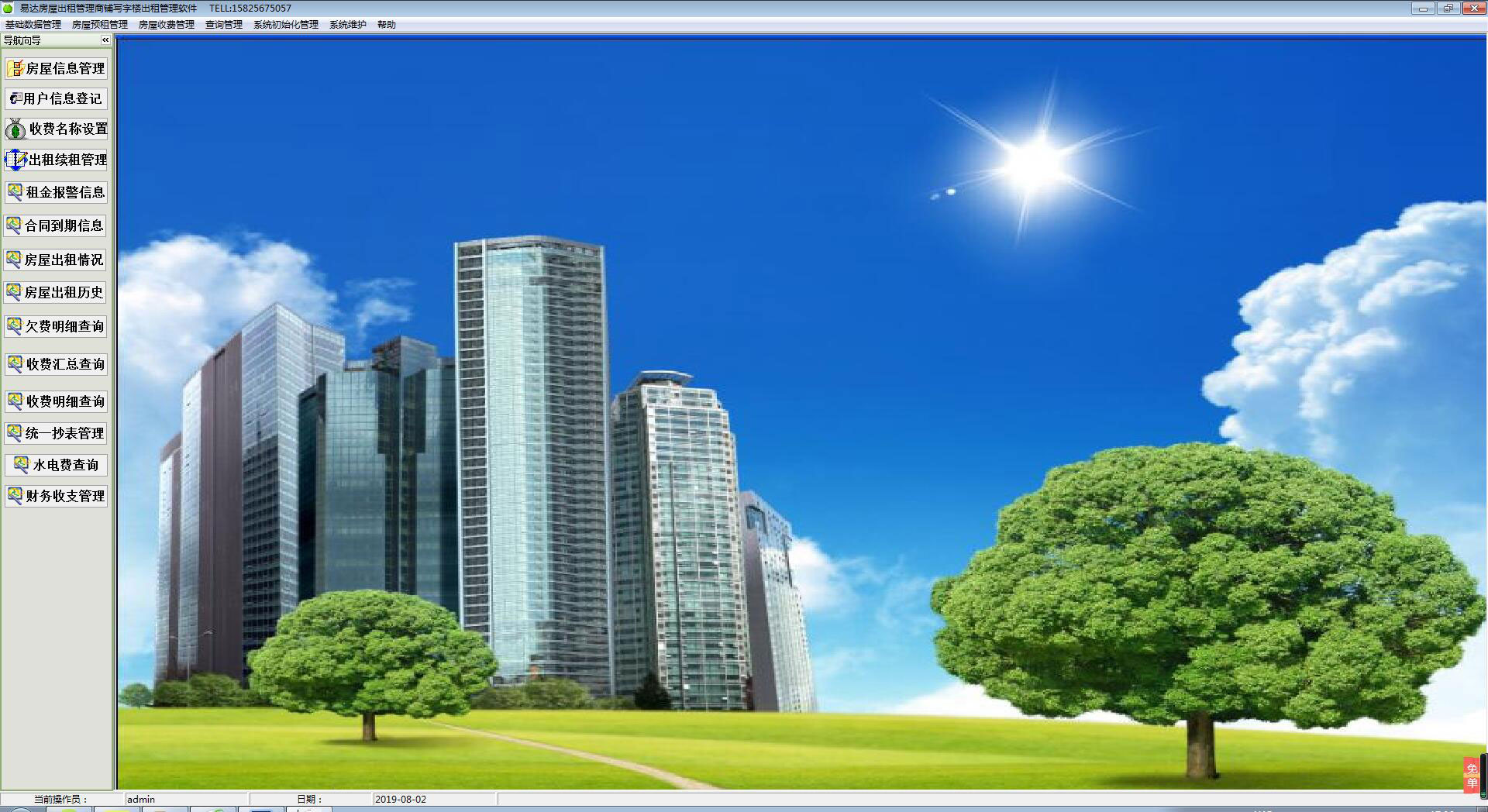Click the admin operator field in status bar
This screenshot has width=1488, height=812.
[187, 799]
